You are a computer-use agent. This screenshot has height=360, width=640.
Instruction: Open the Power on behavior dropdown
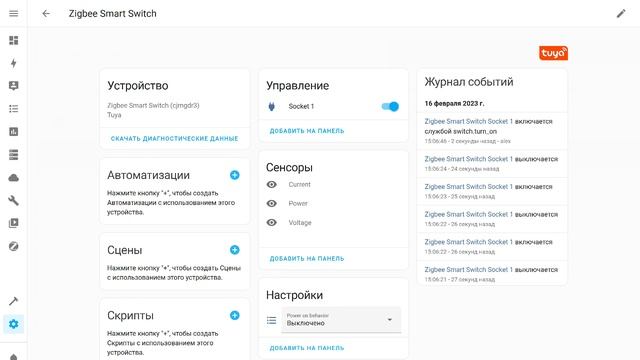pos(341,320)
